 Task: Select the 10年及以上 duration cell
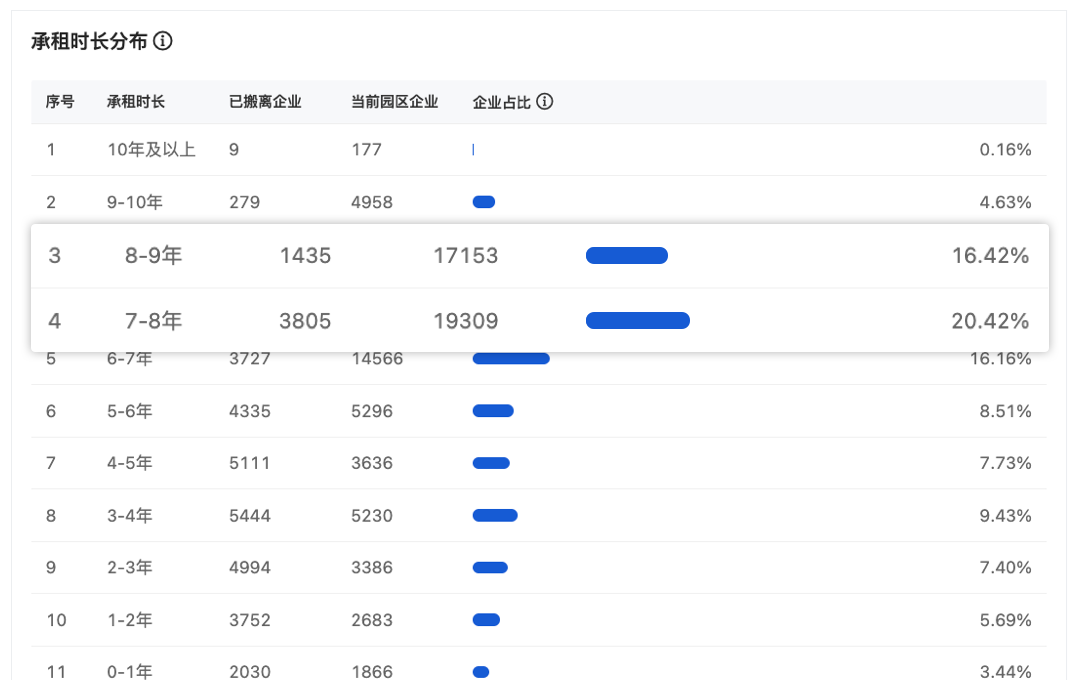(151, 150)
